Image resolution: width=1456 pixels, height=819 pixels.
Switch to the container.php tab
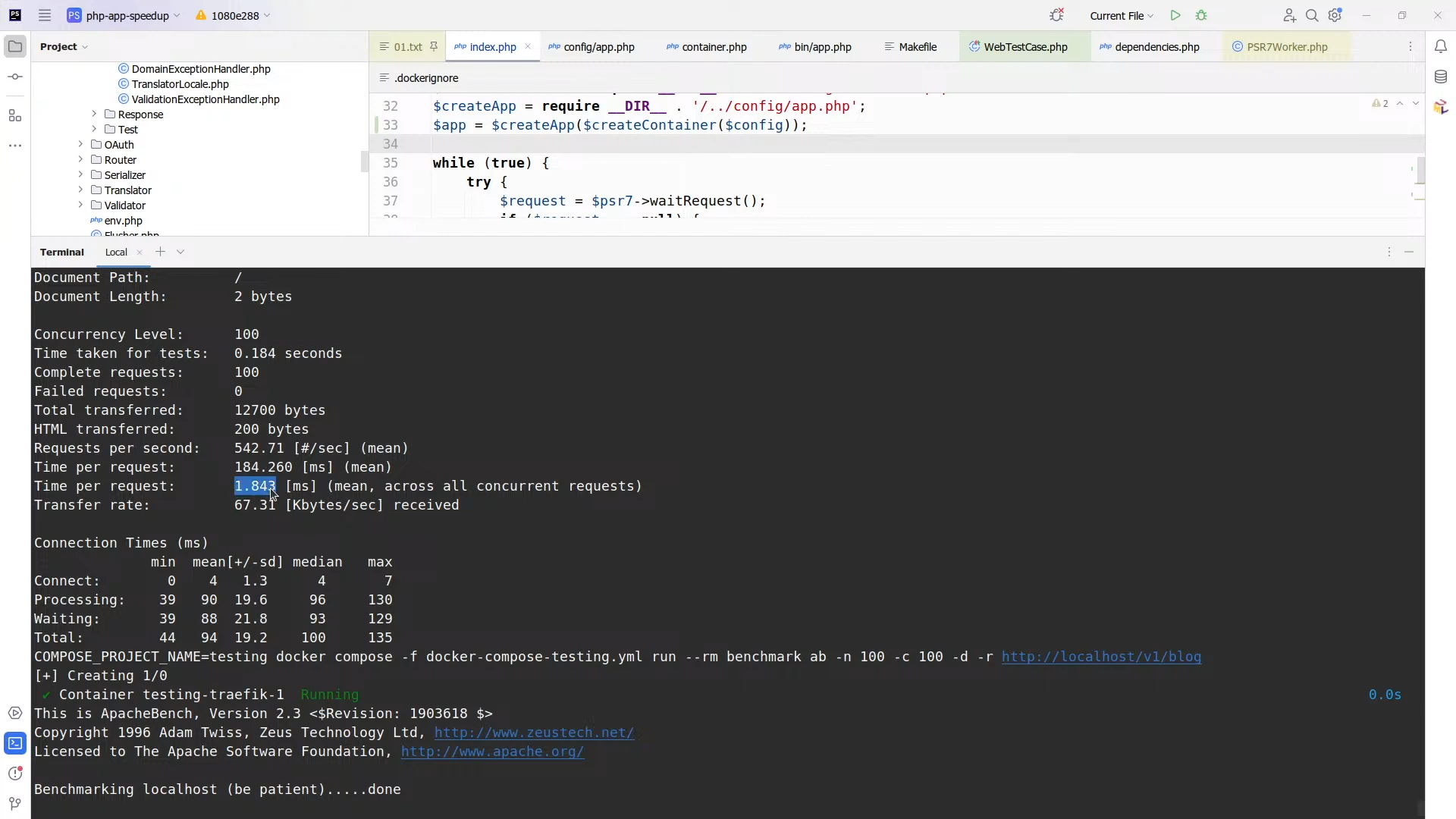pyautogui.click(x=714, y=47)
